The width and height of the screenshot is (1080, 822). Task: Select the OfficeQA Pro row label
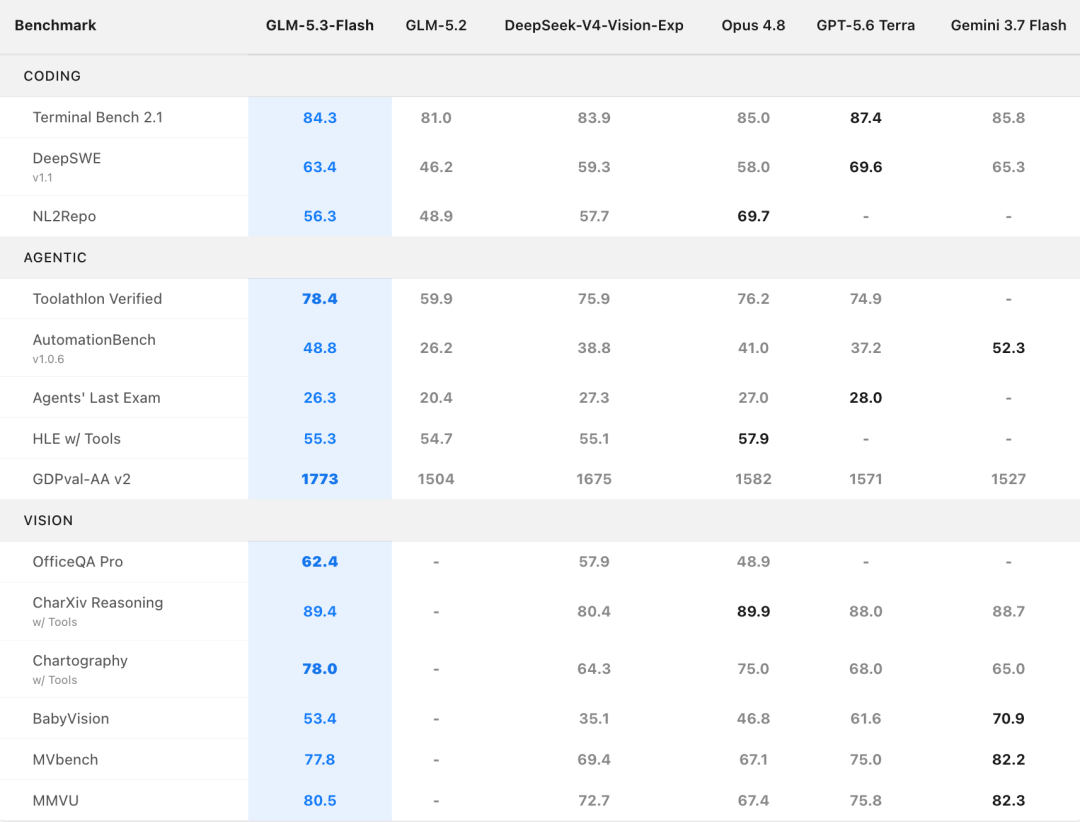click(78, 562)
